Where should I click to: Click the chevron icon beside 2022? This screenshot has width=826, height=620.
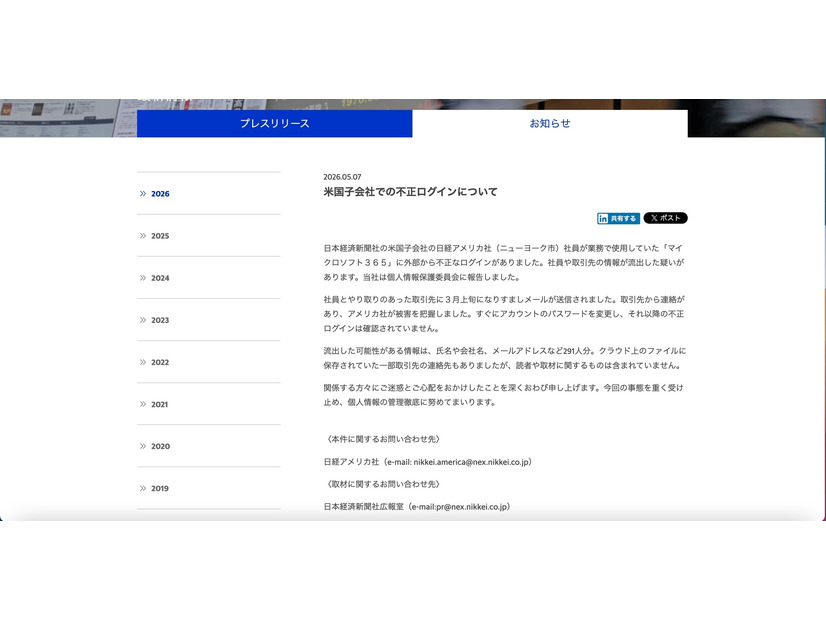coord(143,362)
